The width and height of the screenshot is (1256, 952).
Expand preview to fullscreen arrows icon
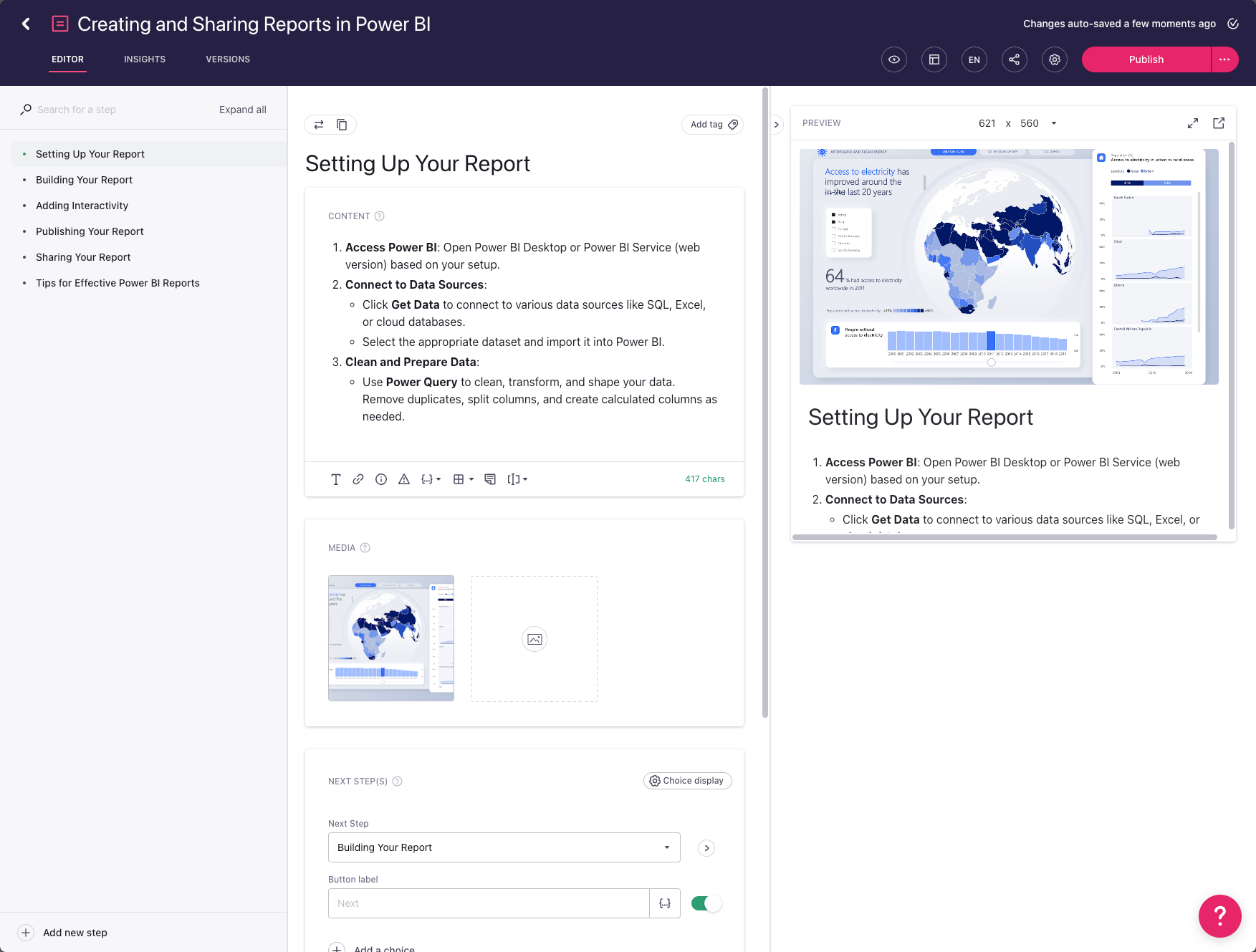[x=1193, y=123]
